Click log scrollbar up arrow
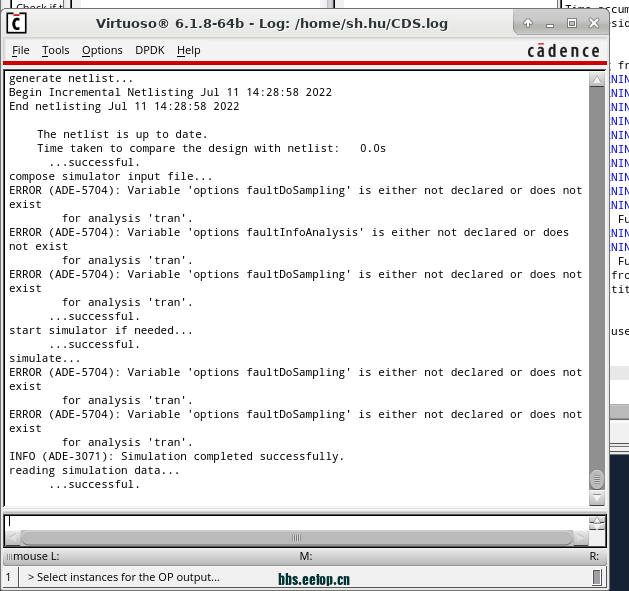 597,79
